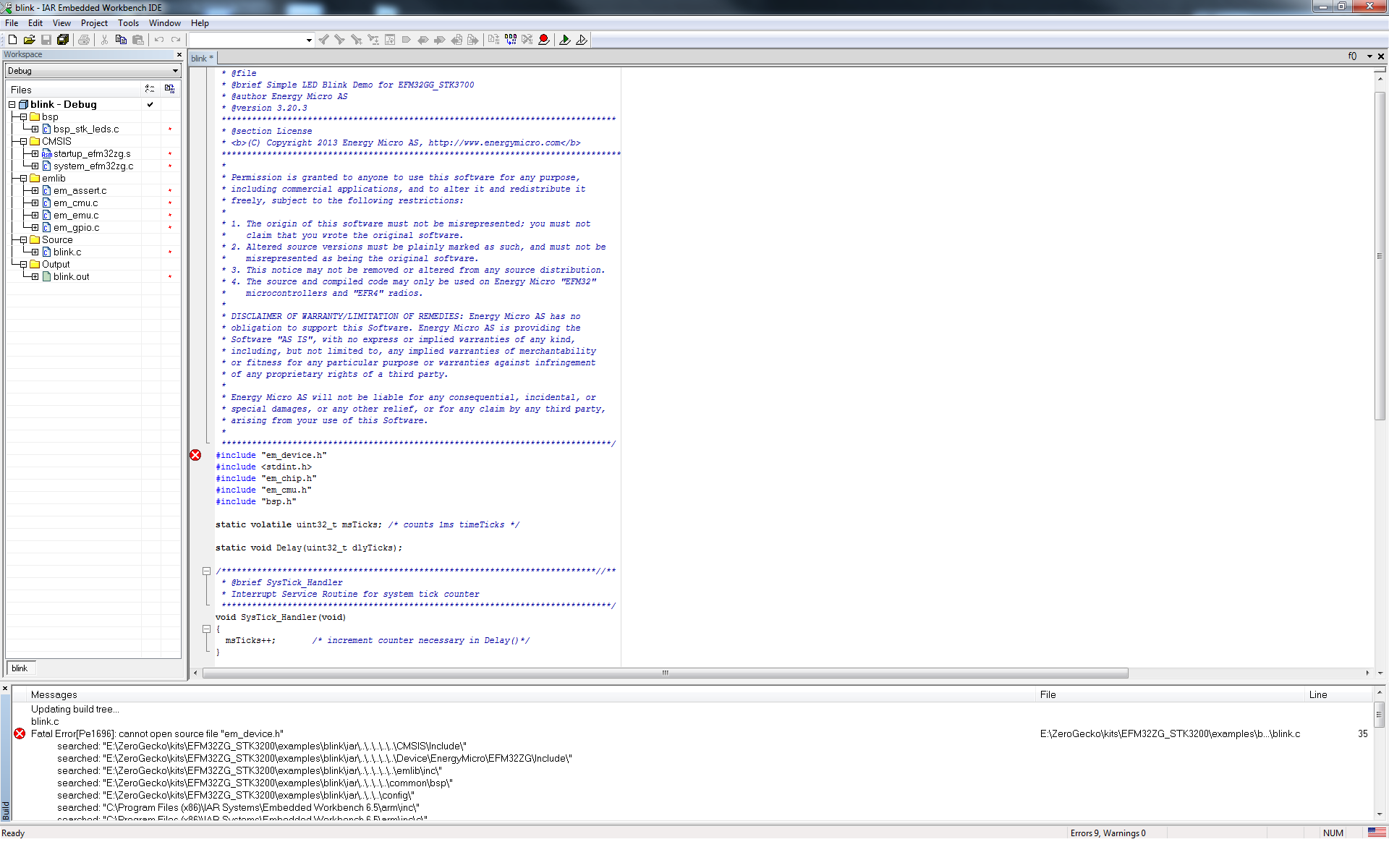Collapse the SysTick_Handler function body fold

206,629
